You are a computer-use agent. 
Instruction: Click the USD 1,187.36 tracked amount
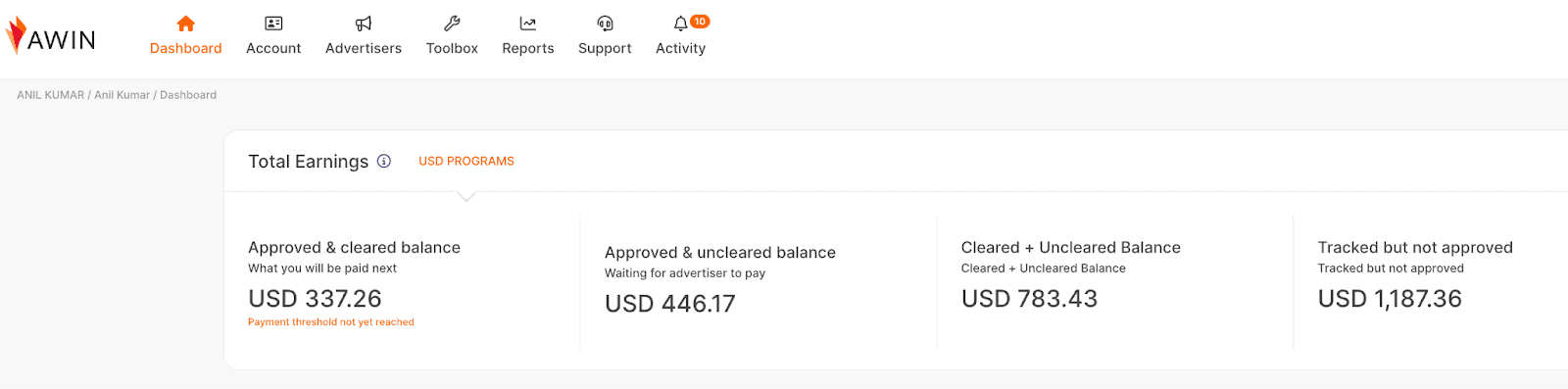(x=1390, y=299)
